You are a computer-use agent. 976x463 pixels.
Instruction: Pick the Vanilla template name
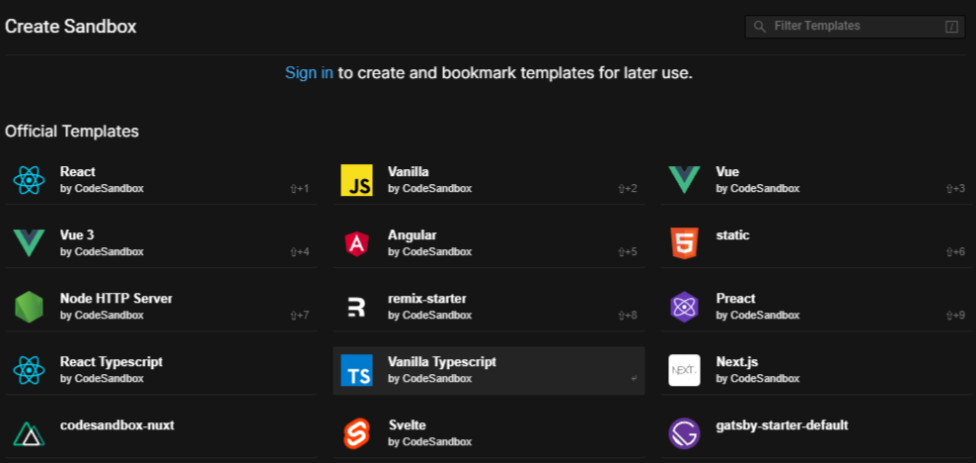(408, 171)
